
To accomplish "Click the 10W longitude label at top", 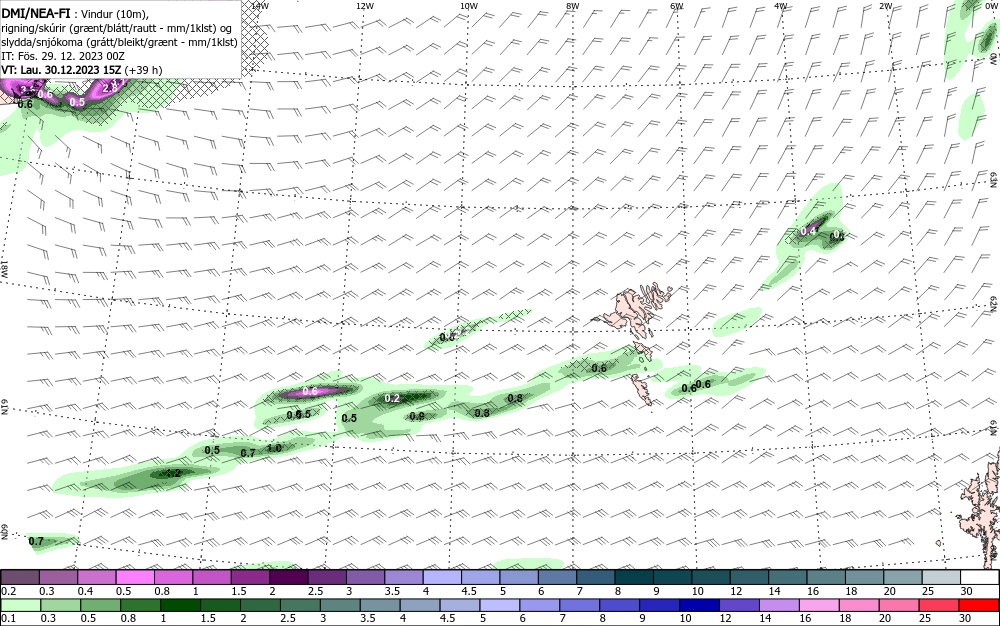I will click(469, 6).
